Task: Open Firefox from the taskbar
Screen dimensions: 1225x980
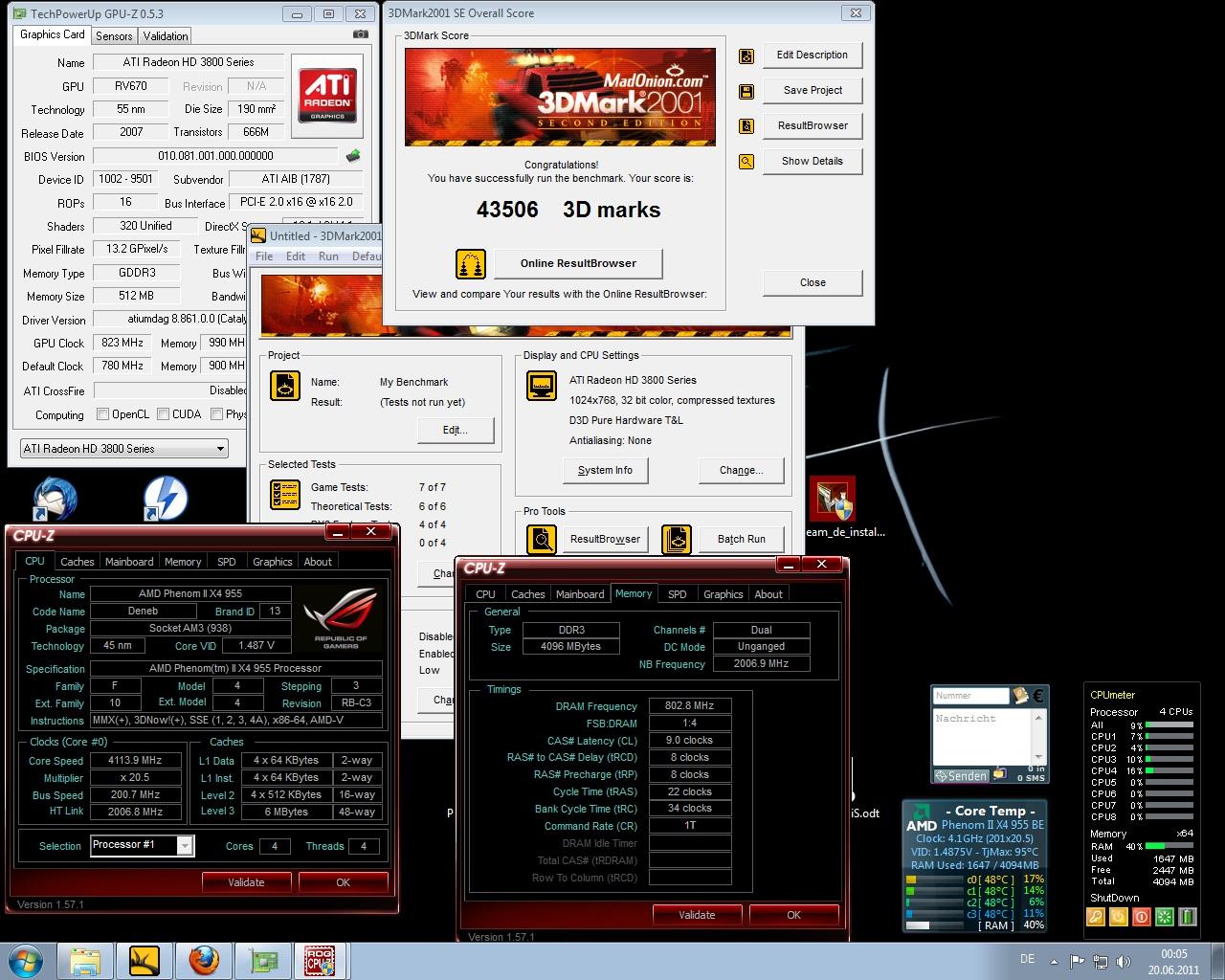Action: point(203,960)
